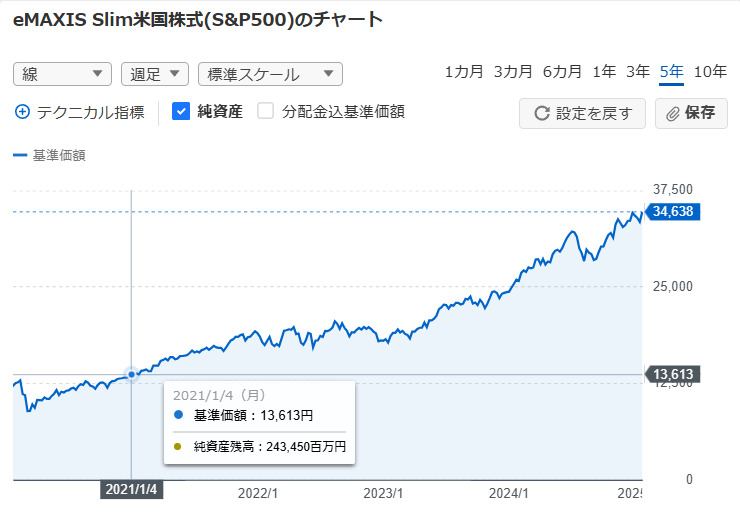
Task: Click the 25,000 y-axis label
Action: click(x=673, y=286)
